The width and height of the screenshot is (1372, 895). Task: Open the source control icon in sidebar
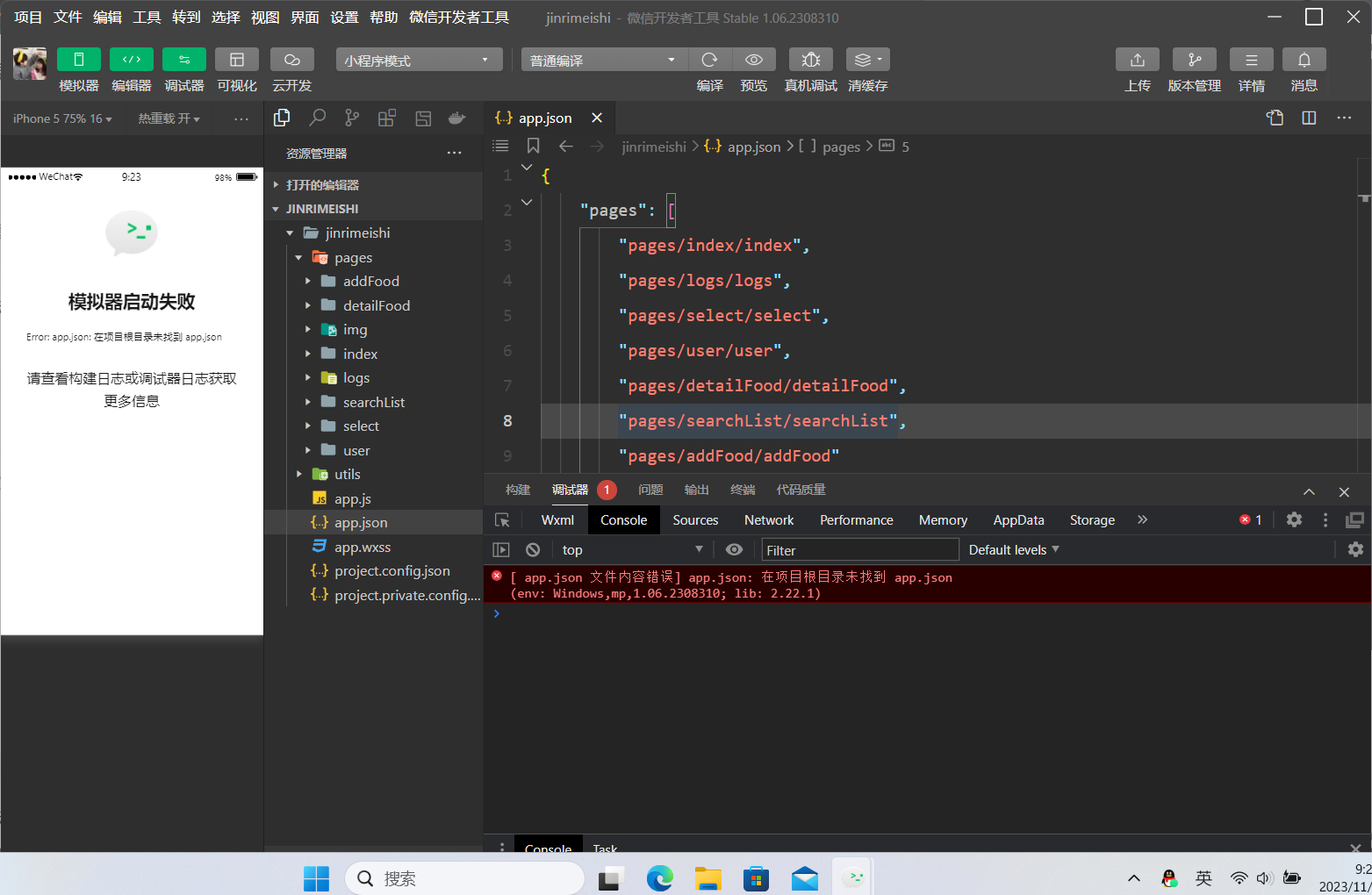352,118
